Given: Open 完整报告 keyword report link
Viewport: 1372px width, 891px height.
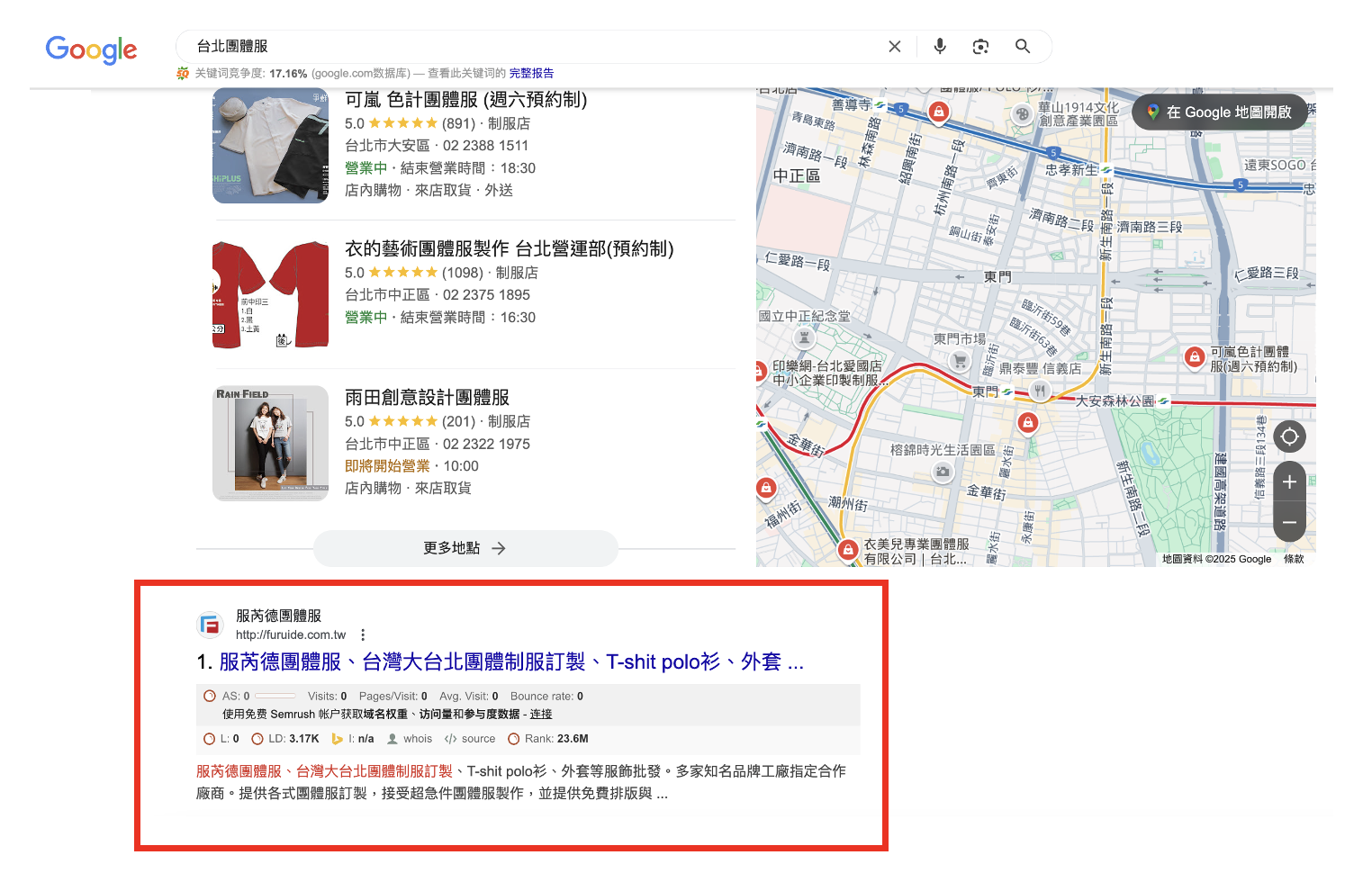Looking at the screenshot, I should coord(531,74).
